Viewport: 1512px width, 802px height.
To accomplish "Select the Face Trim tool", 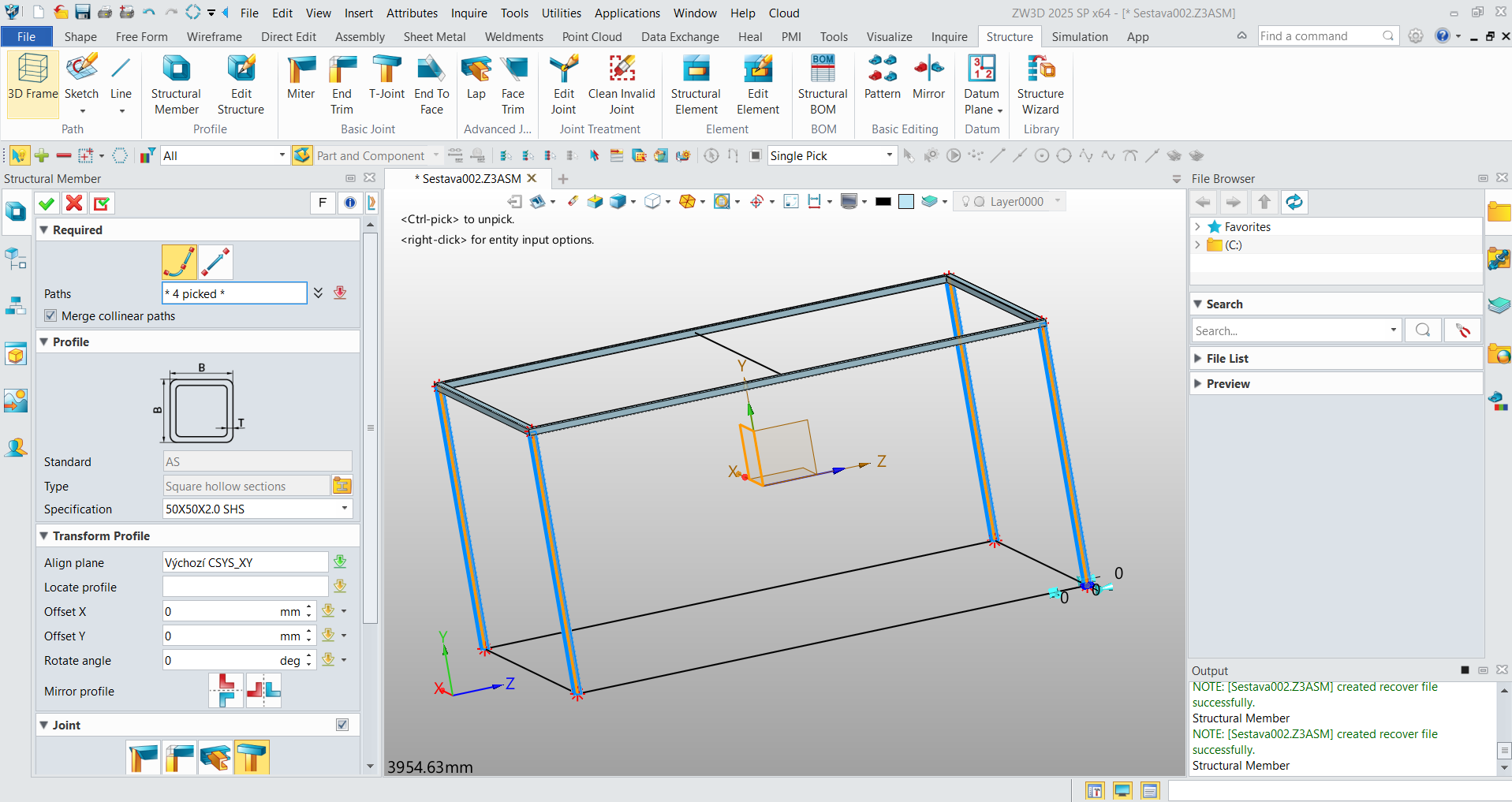I will (513, 84).
